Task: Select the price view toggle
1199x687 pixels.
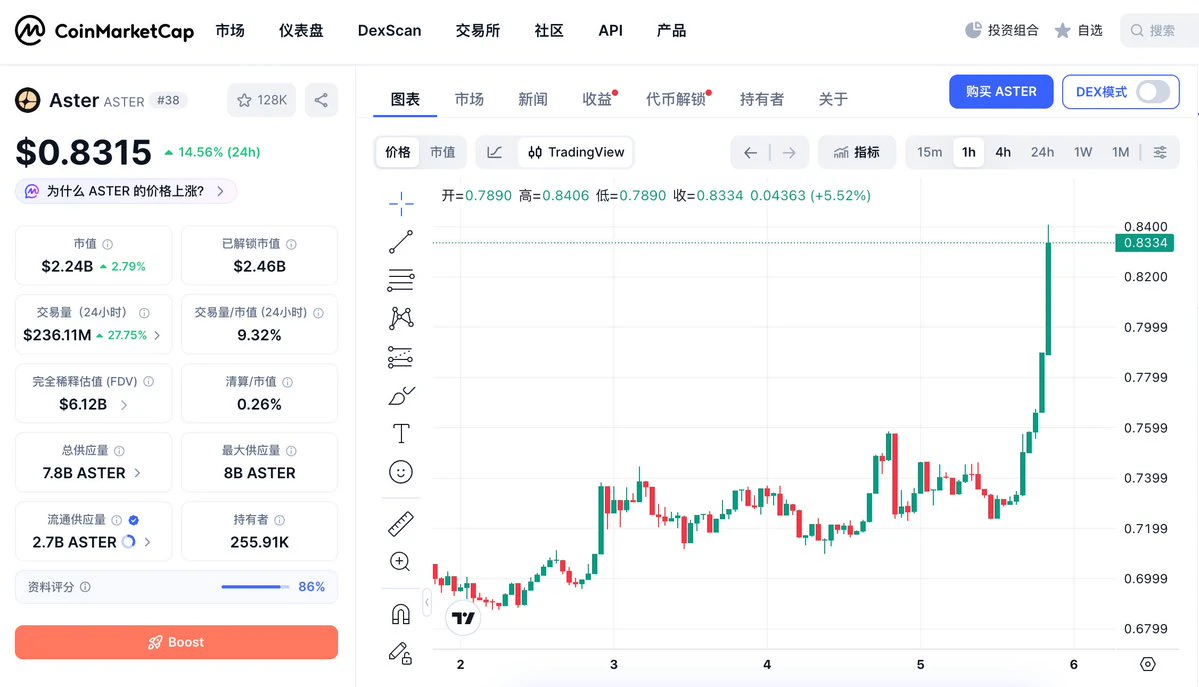Action: (398, 152)
